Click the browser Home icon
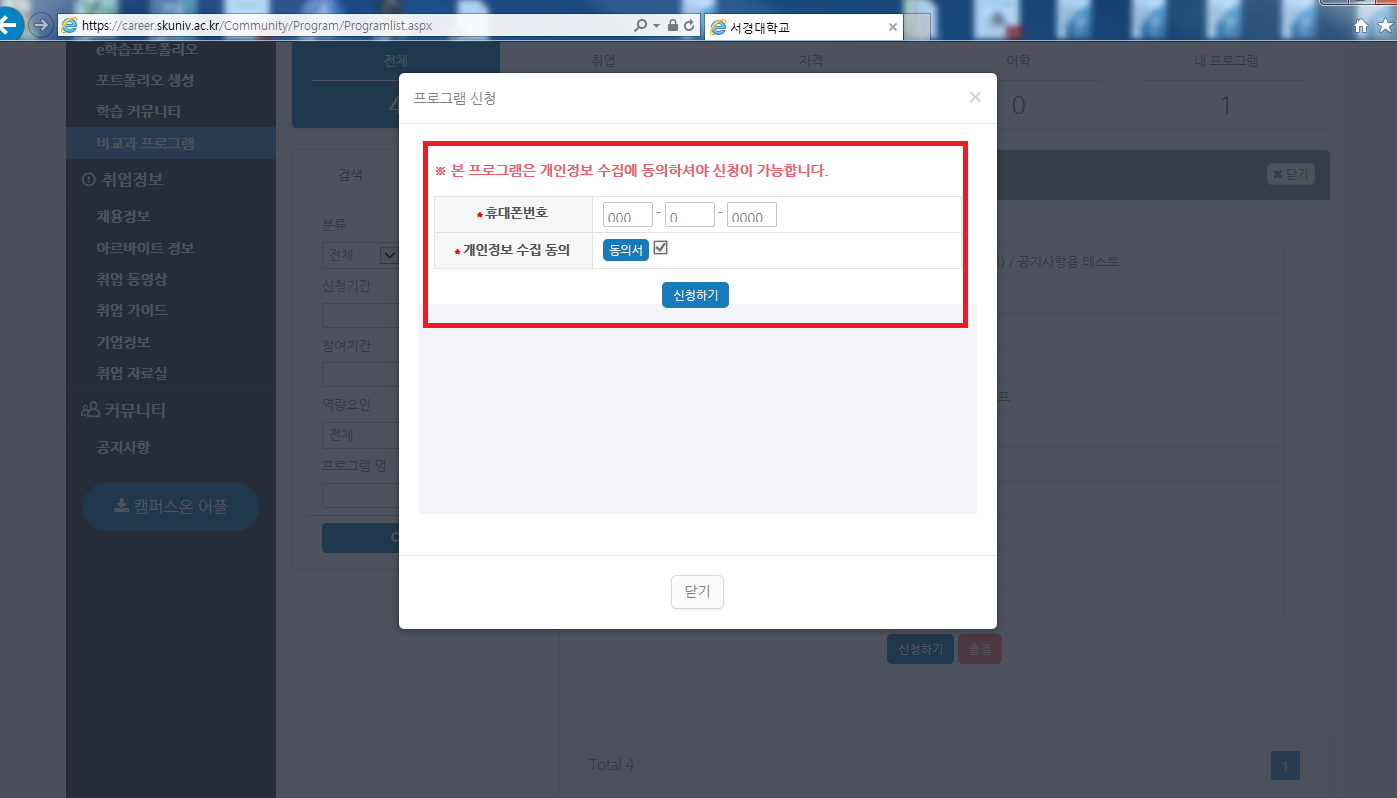This screenshot has width=1397, height=798. [x=1360, y=24]
